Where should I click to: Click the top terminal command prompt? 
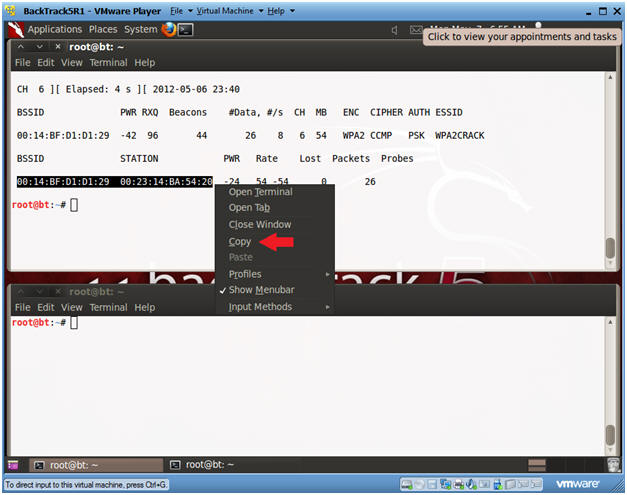pyautogui.click(x=44, y=205)
